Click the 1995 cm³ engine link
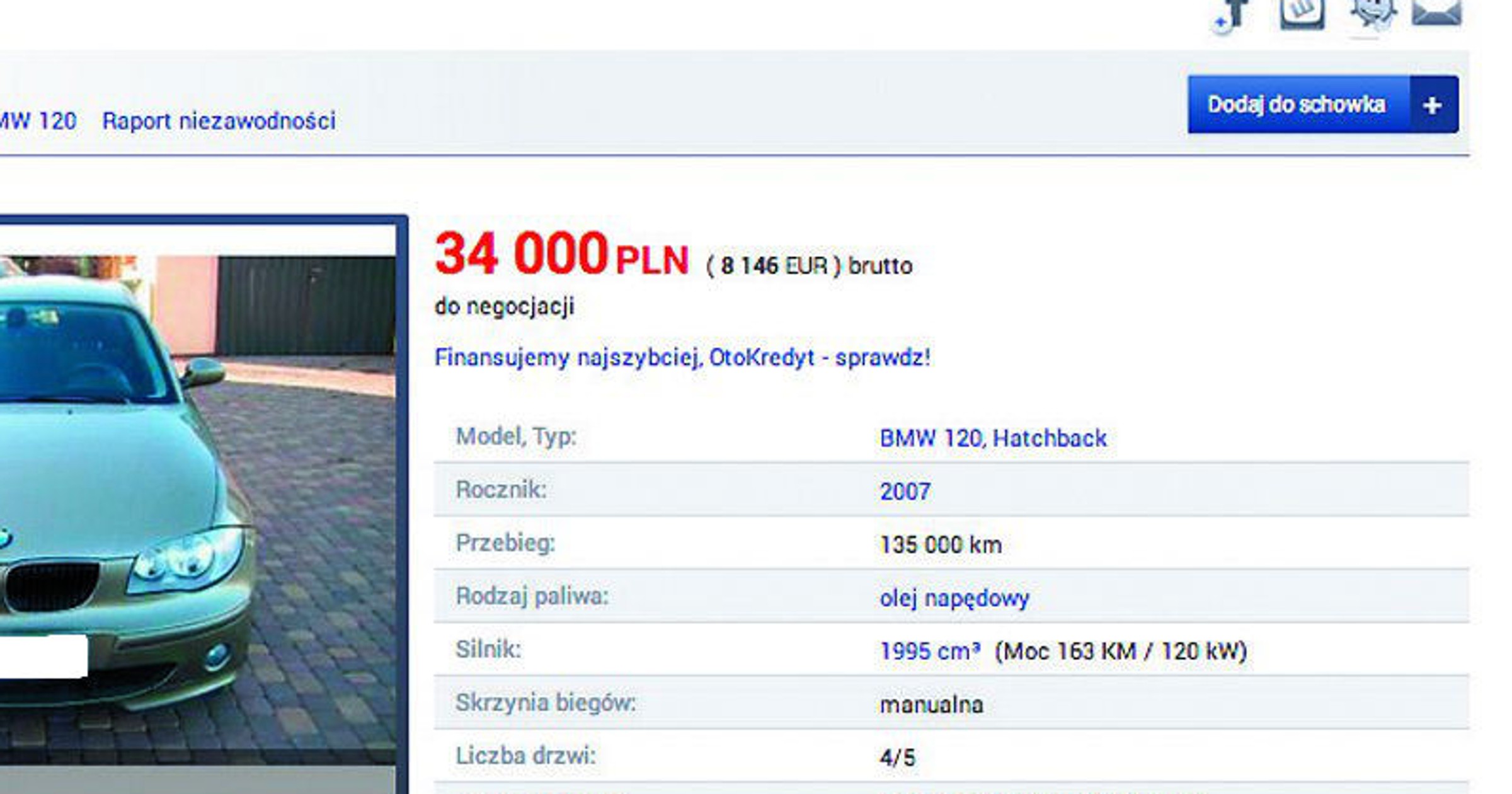This screenshot has width=1512, height=794. click(930, 651)
